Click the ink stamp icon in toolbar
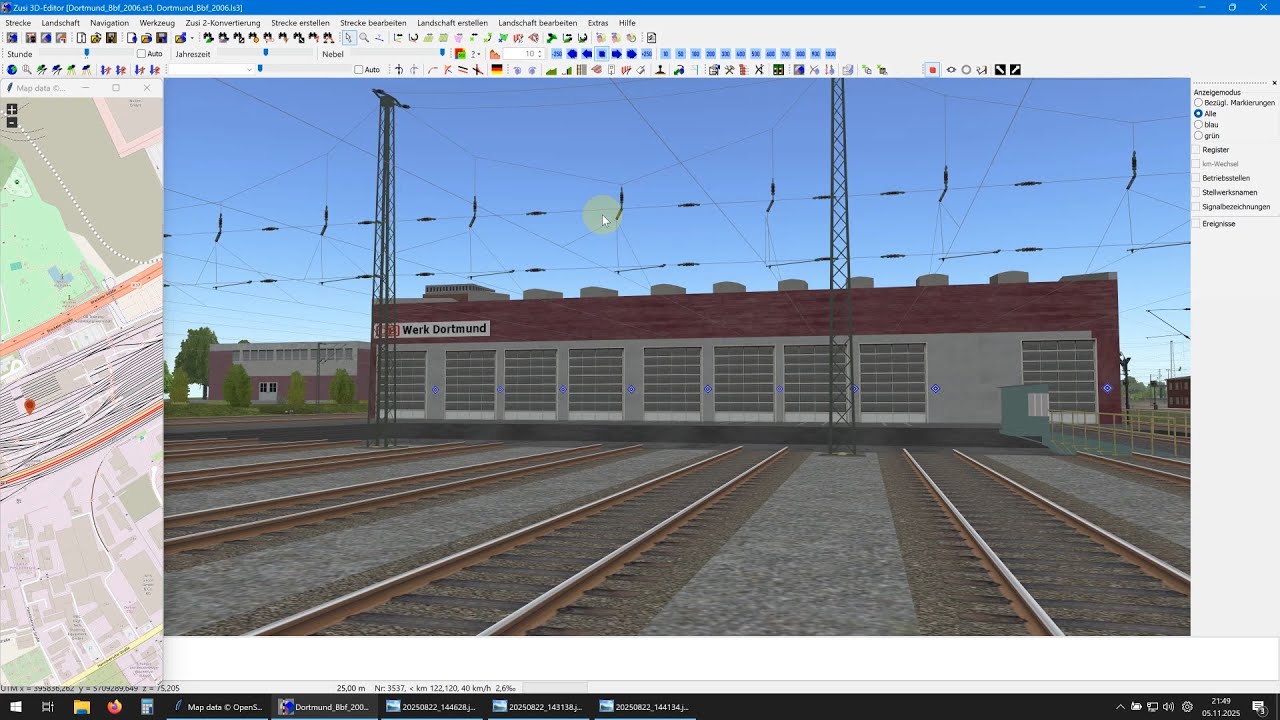 (x=660, y=70)
